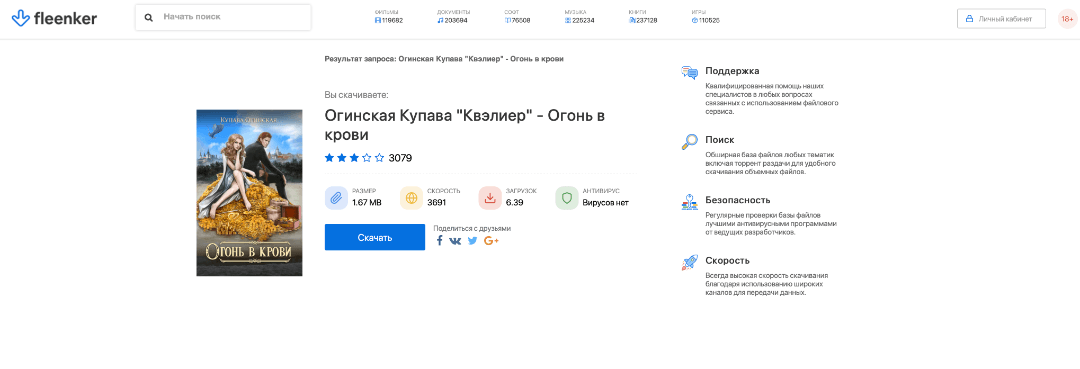Click the Безопасность icon
The height and width of the screenshot is (369, 1080).
click(x=689, y=202)
